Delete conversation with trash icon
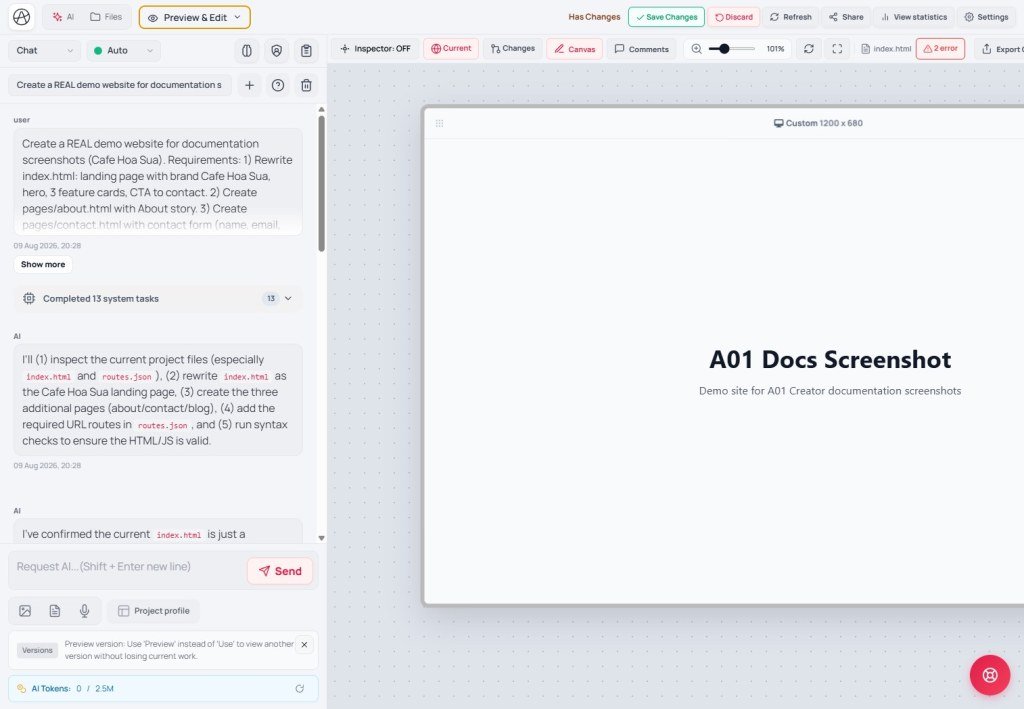This screenshot has width=1024, height=709. [306, 85]
